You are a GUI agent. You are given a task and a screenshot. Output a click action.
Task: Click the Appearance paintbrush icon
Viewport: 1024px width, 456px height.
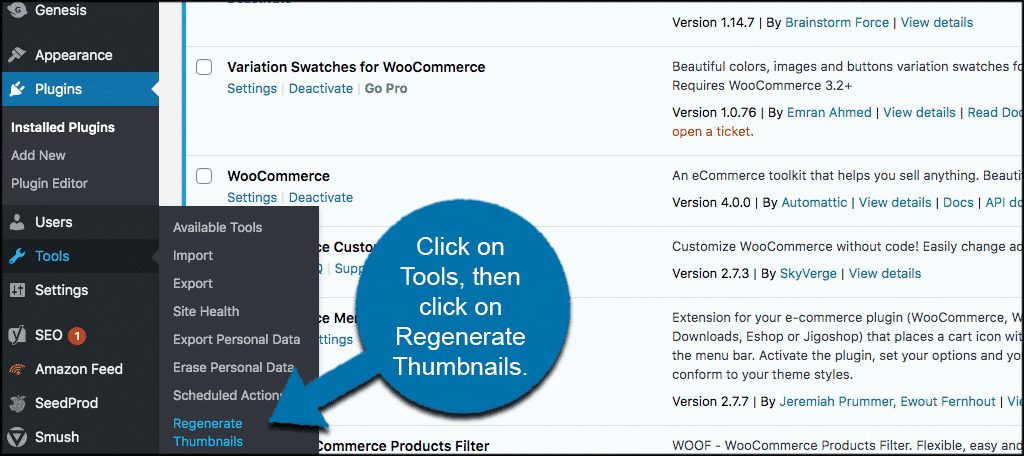16,56
